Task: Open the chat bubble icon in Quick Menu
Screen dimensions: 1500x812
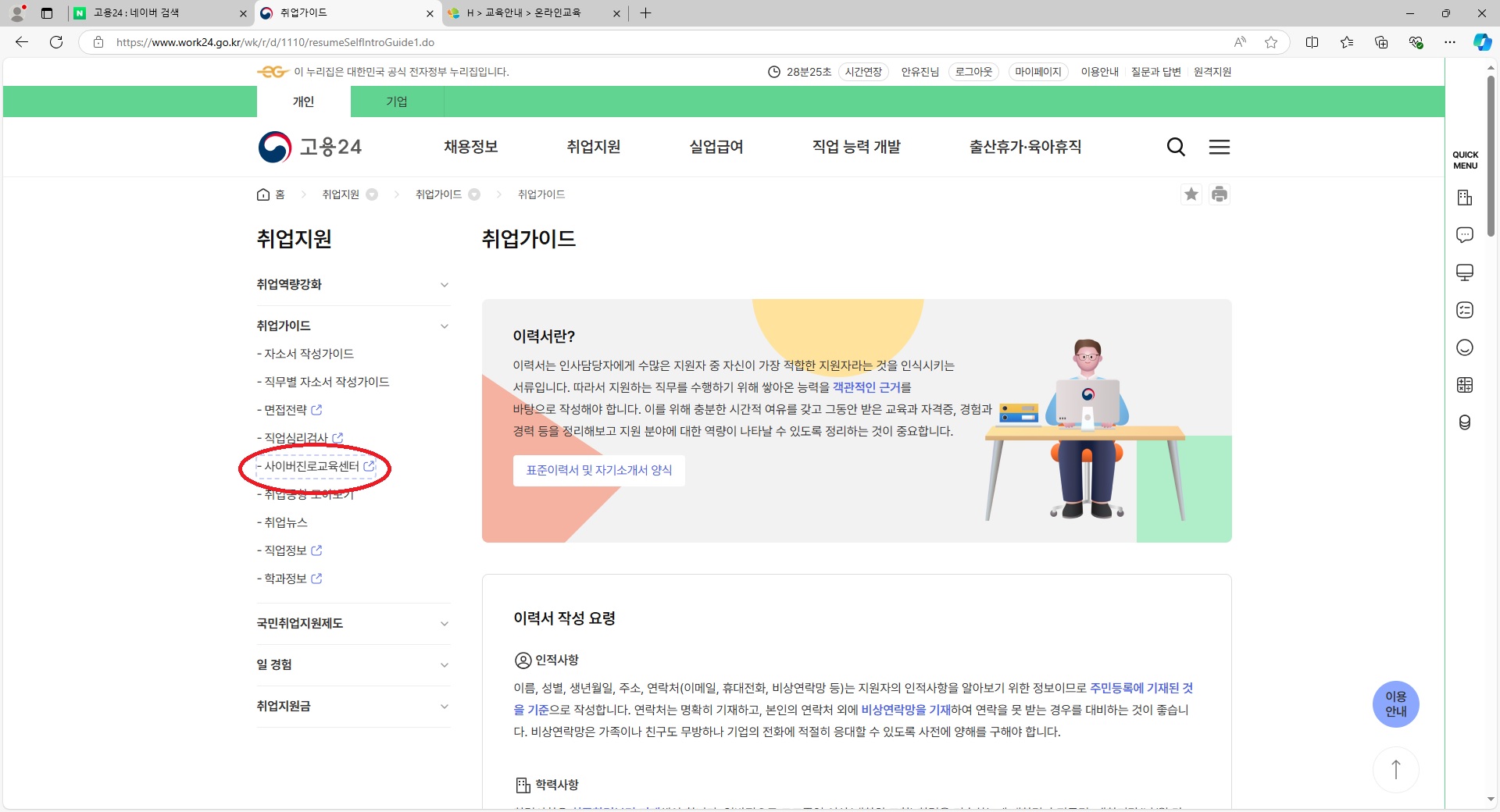Action: click(1465, 235)
